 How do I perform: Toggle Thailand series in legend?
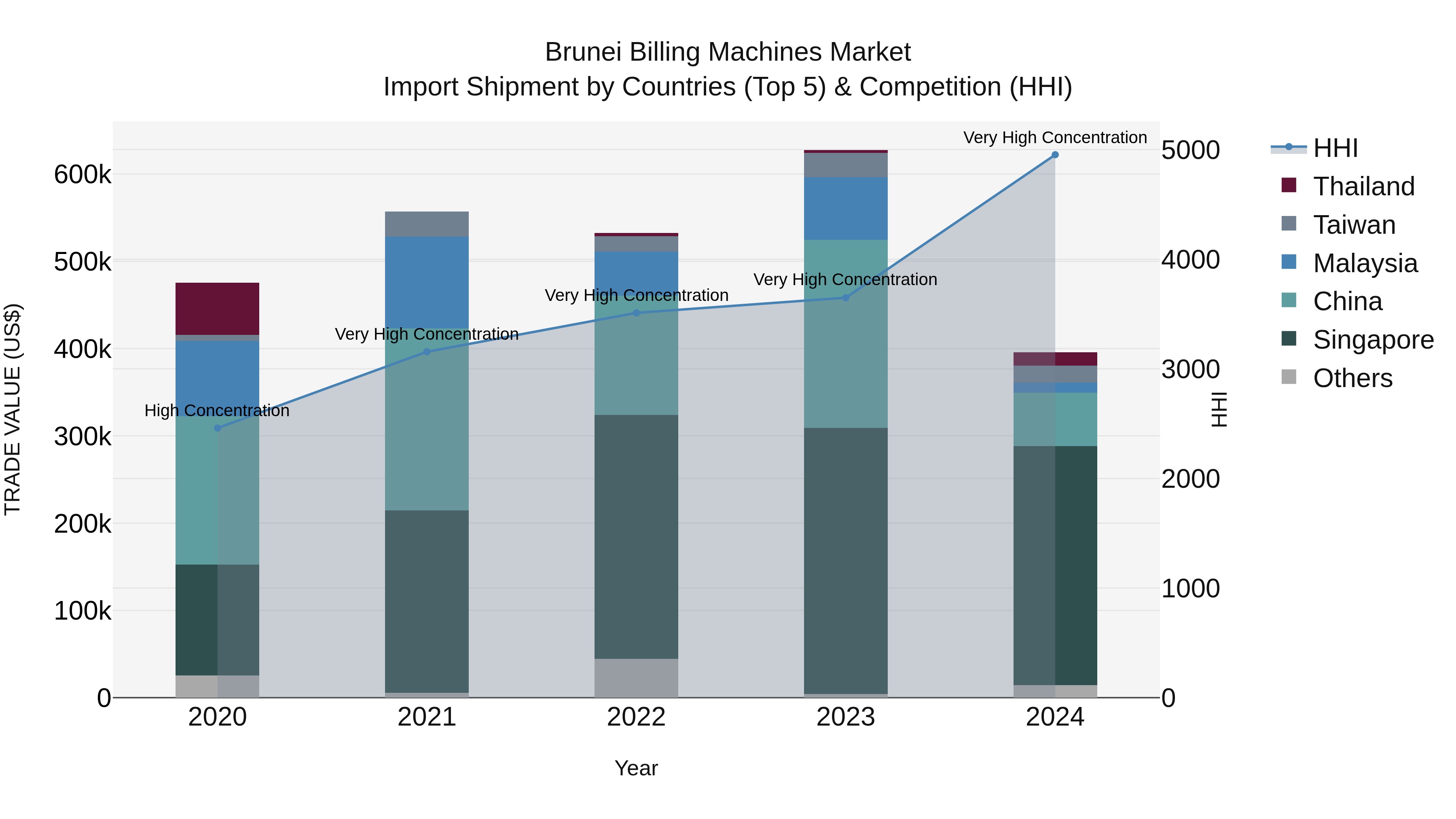pyautogui.click(x=1348, y=186)
